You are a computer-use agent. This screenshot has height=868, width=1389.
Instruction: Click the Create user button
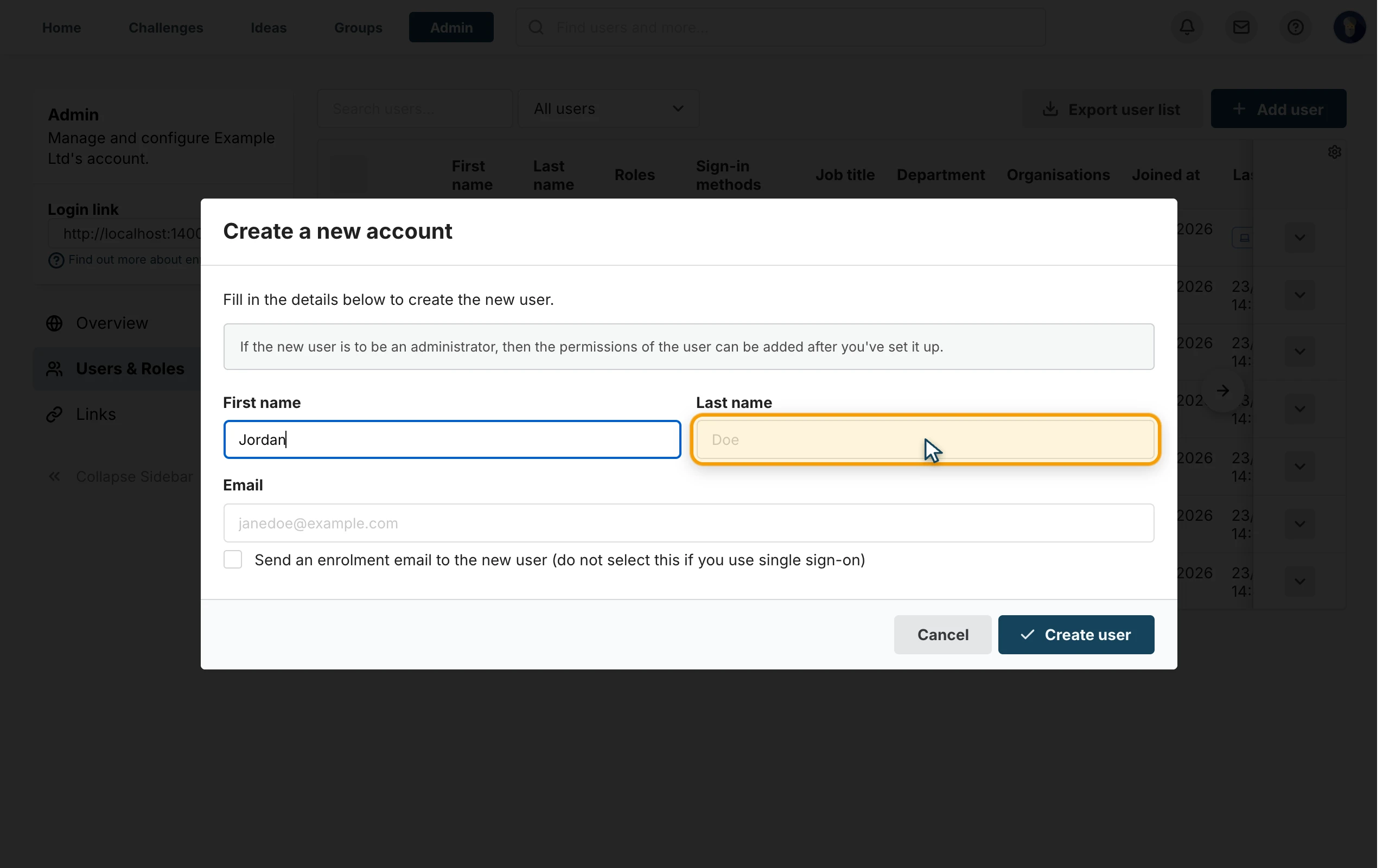(1076, 634)
